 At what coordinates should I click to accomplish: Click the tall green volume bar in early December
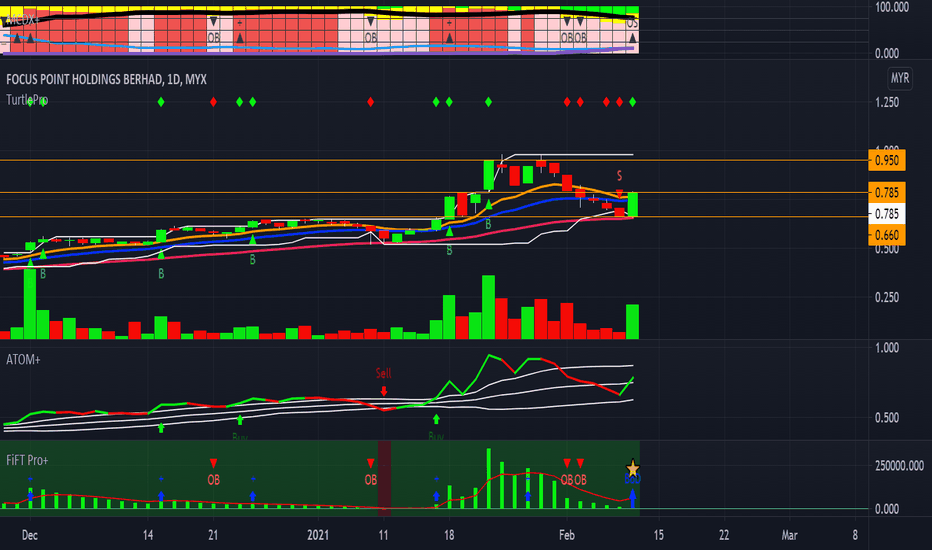30,302
